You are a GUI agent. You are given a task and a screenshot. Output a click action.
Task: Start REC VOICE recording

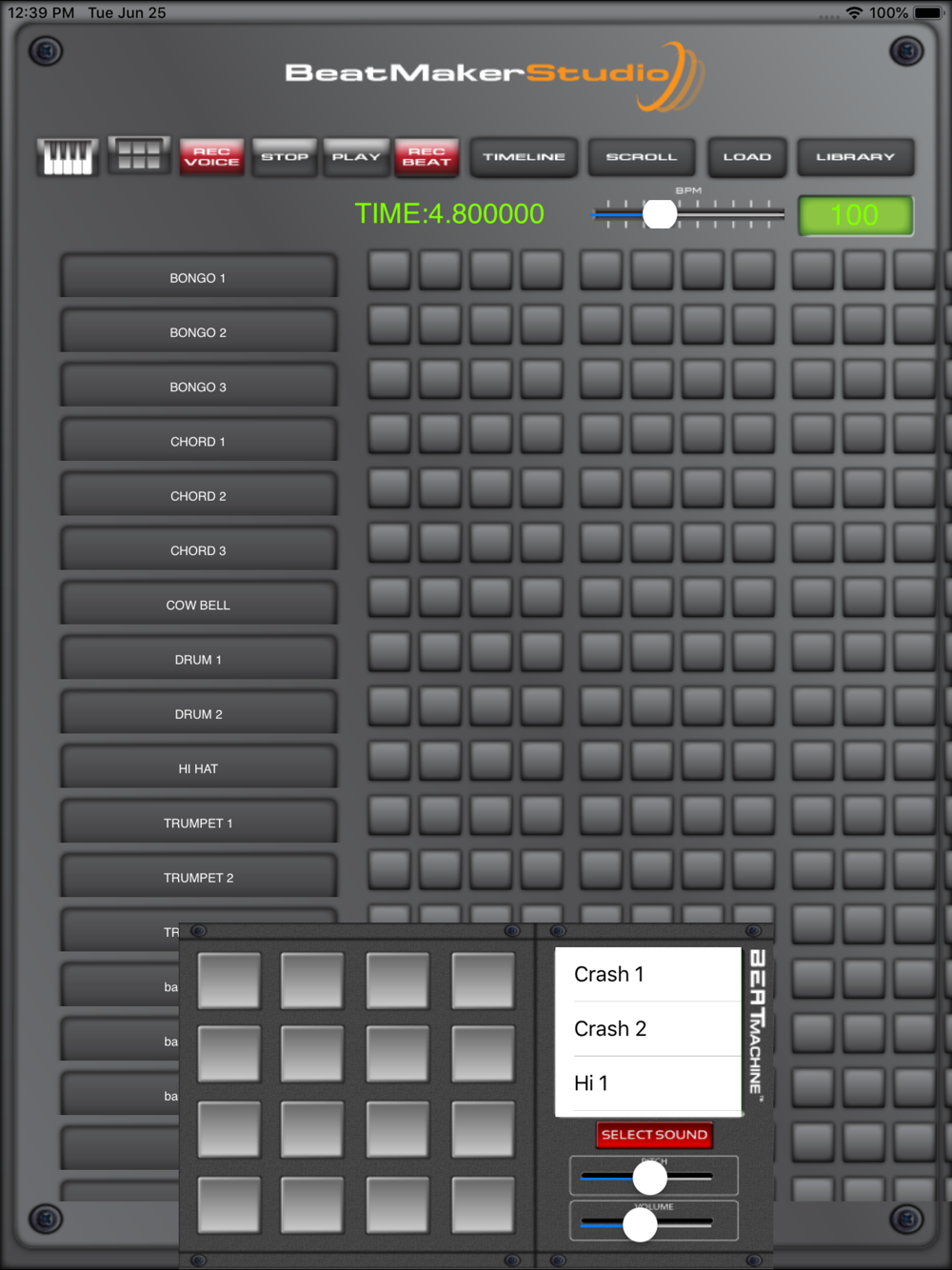point(211,157)
